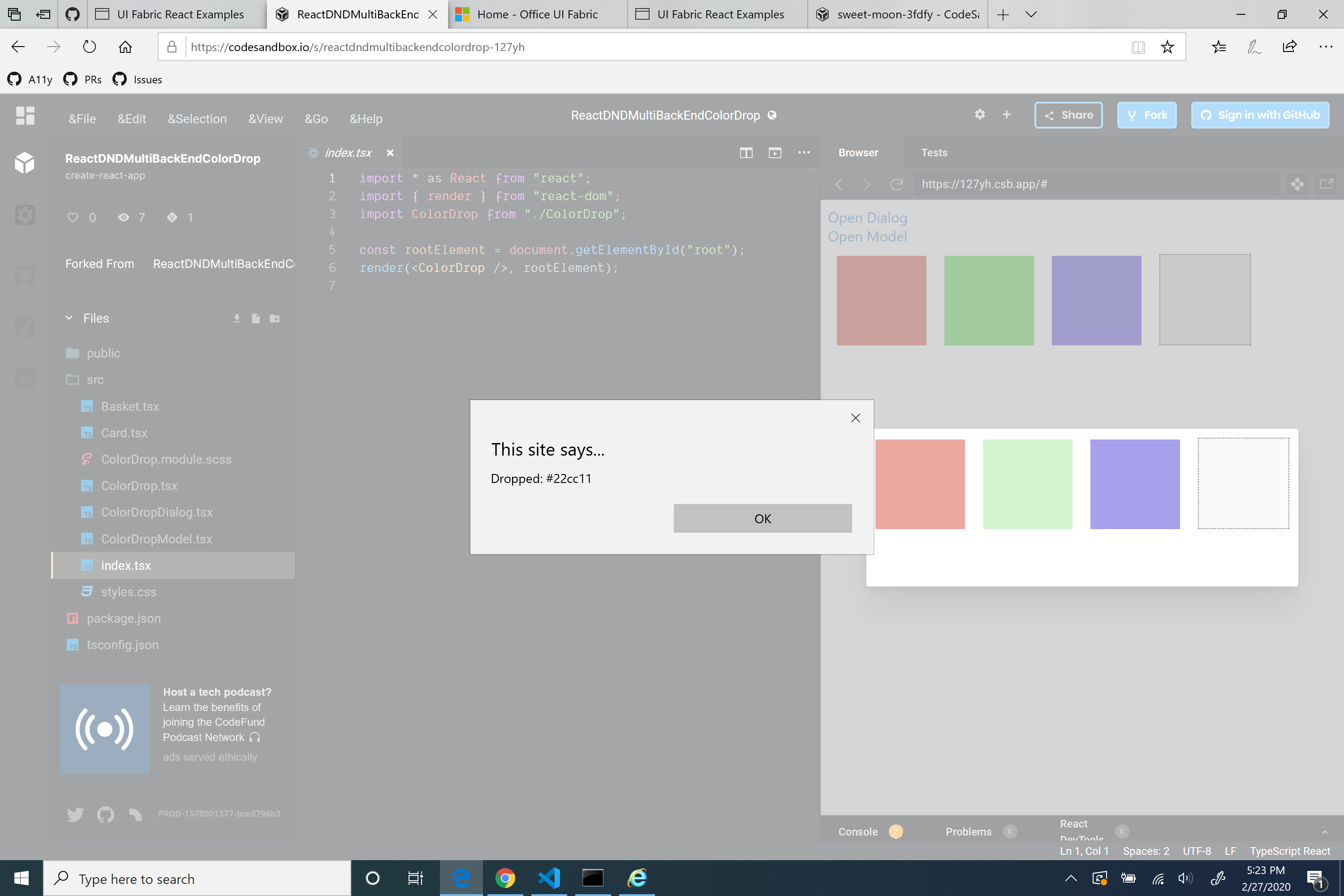Open the project info cube icon in sidebar

(x=25, y=162)
